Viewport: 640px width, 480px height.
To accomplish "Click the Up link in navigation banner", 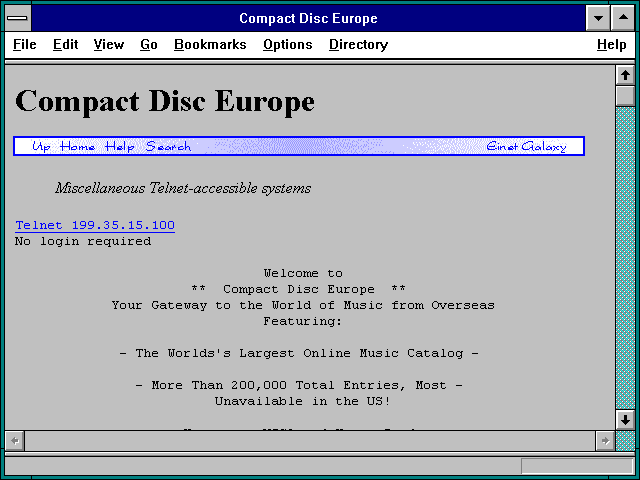I will coord(41,146).
